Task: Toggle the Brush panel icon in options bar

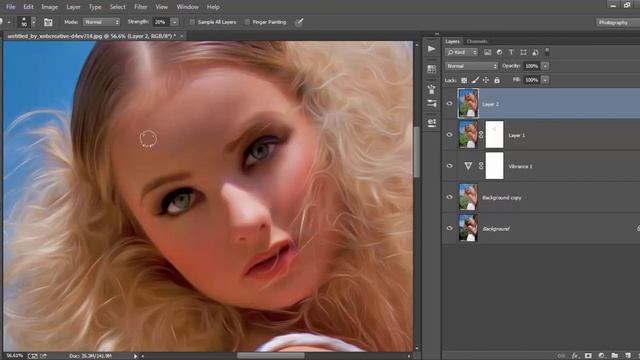Action: tap(48, 22)
